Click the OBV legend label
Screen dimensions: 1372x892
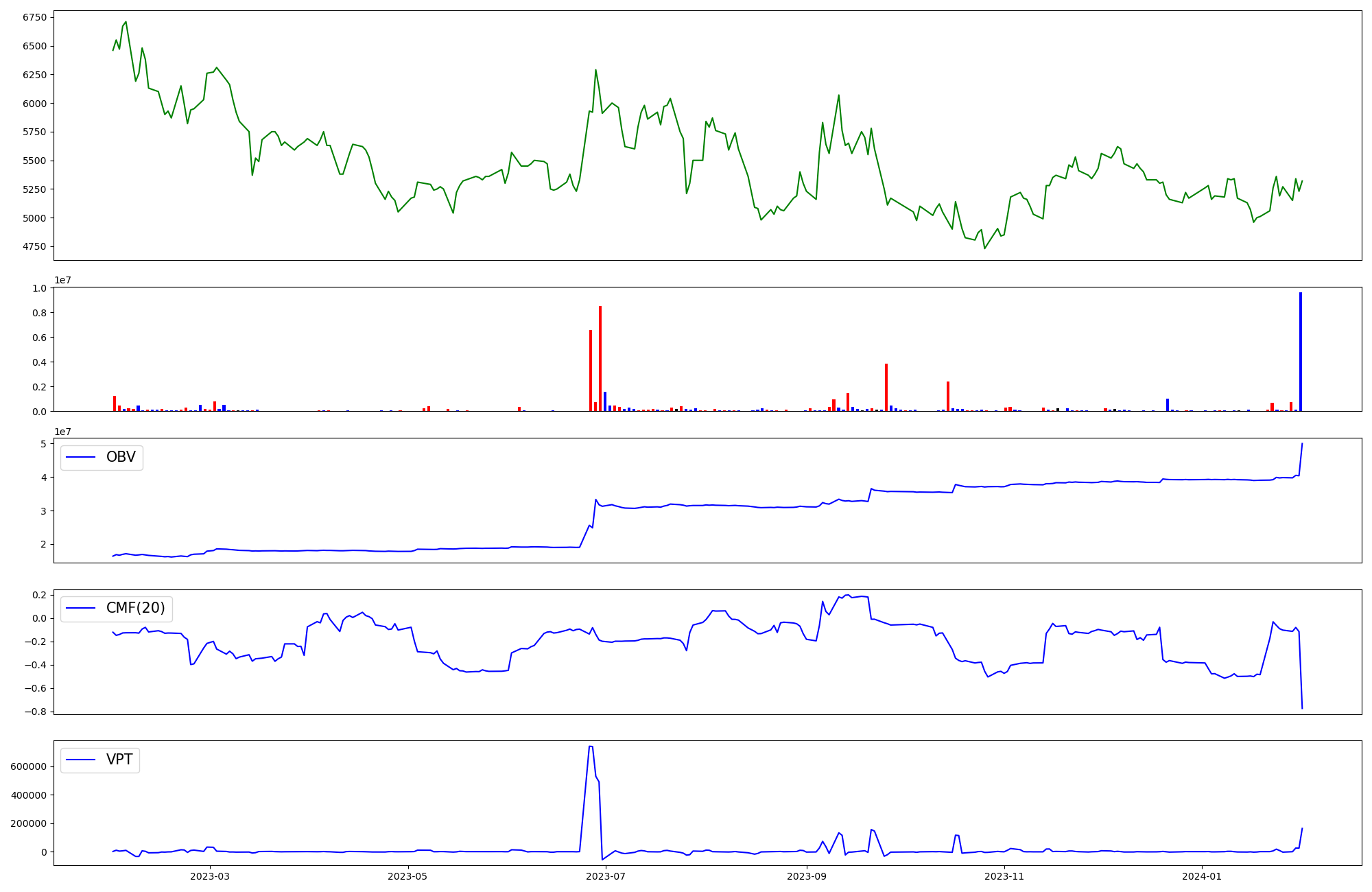coord(121,457)
